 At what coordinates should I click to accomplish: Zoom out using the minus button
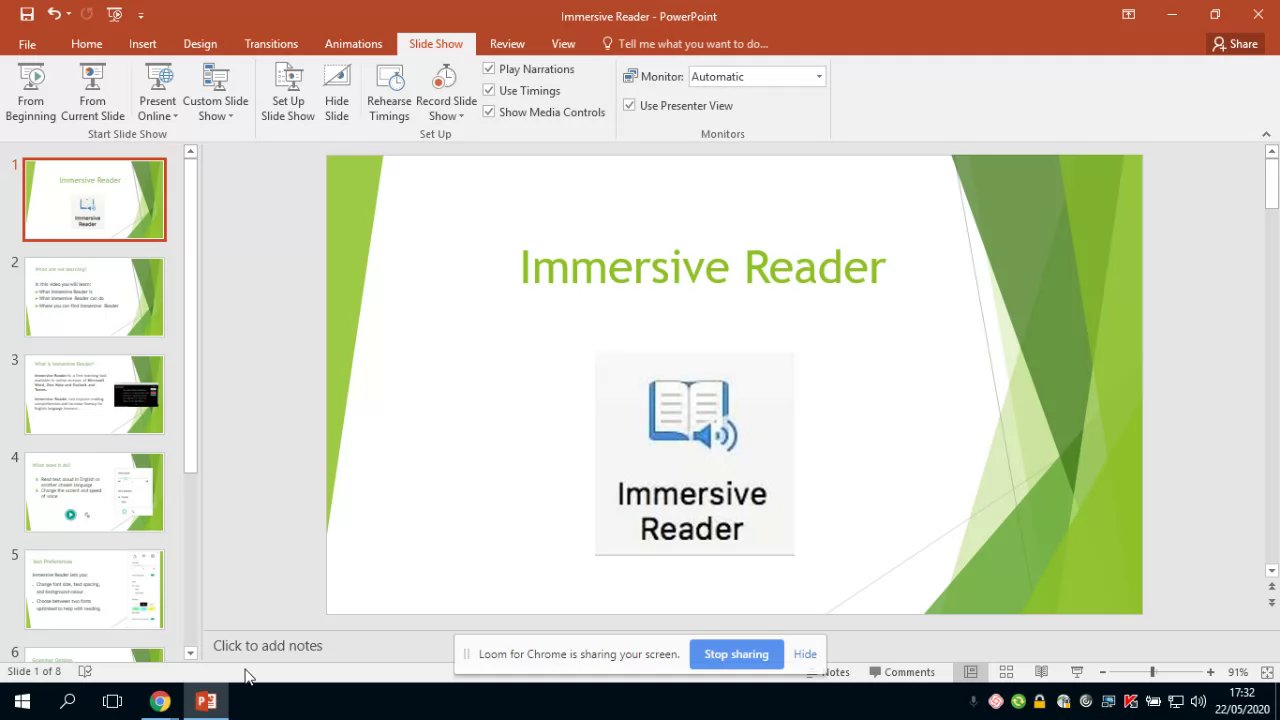pos(1102,672)
